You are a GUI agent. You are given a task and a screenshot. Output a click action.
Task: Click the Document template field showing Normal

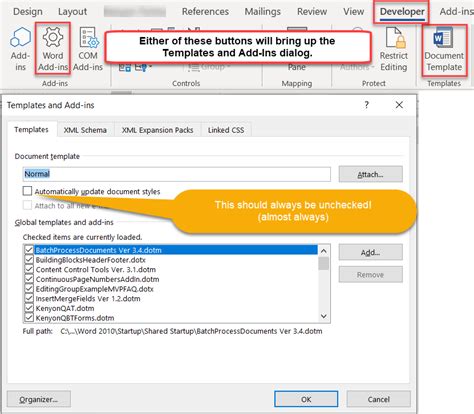[x=177, y=174]
